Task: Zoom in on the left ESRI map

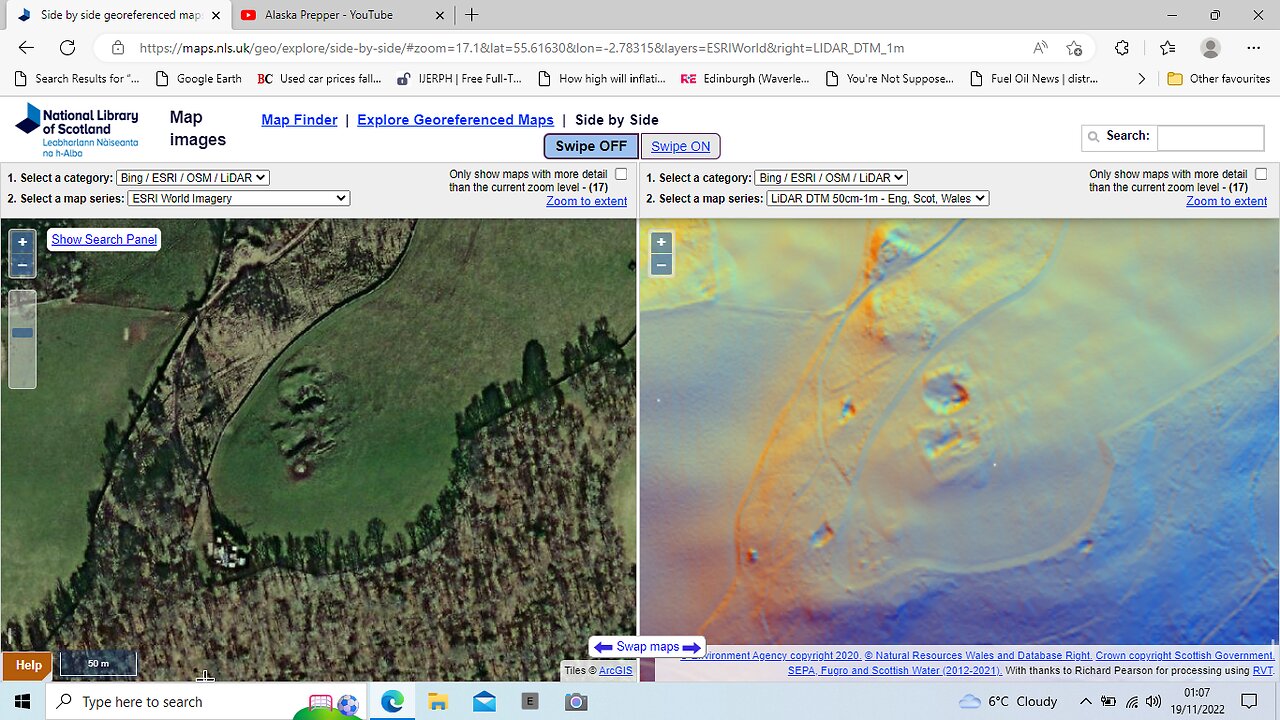Action: pyautogui.click(x=22, y=242)
